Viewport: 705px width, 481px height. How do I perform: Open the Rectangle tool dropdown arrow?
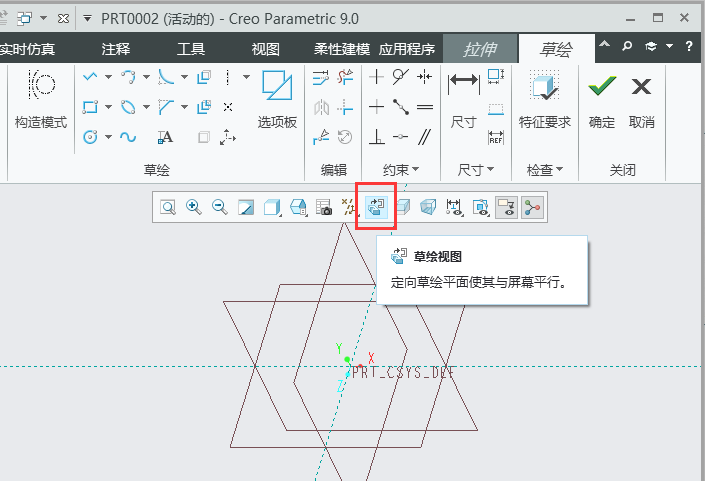pos(108,107)
